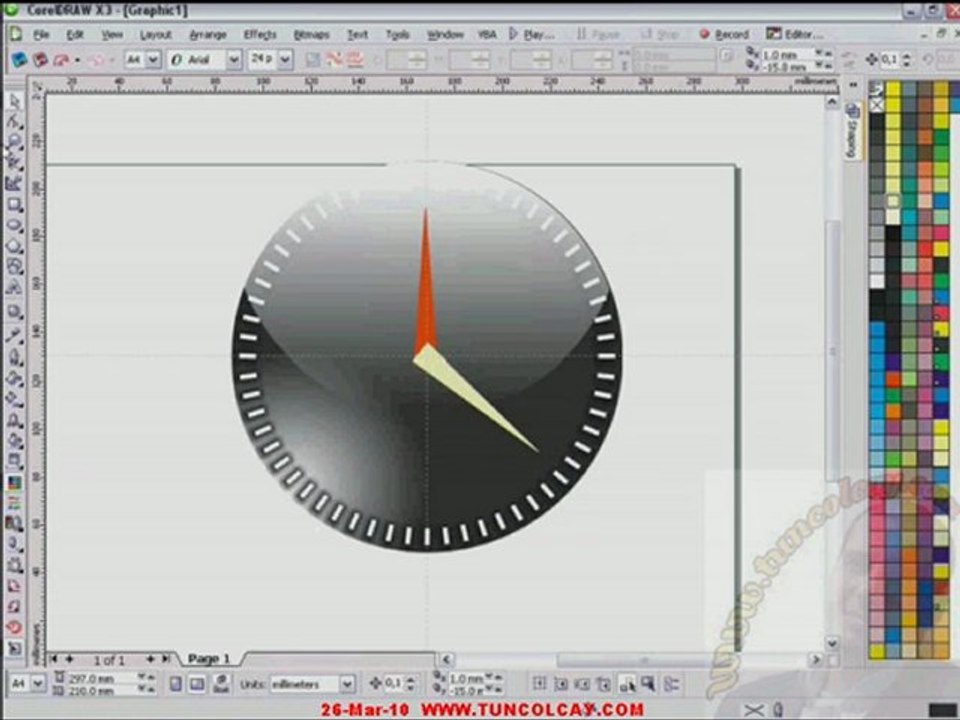Viewport: 960px width, 720px height.
Task: Click the vertical scrollbar down arrow
Action: (831, 643)
